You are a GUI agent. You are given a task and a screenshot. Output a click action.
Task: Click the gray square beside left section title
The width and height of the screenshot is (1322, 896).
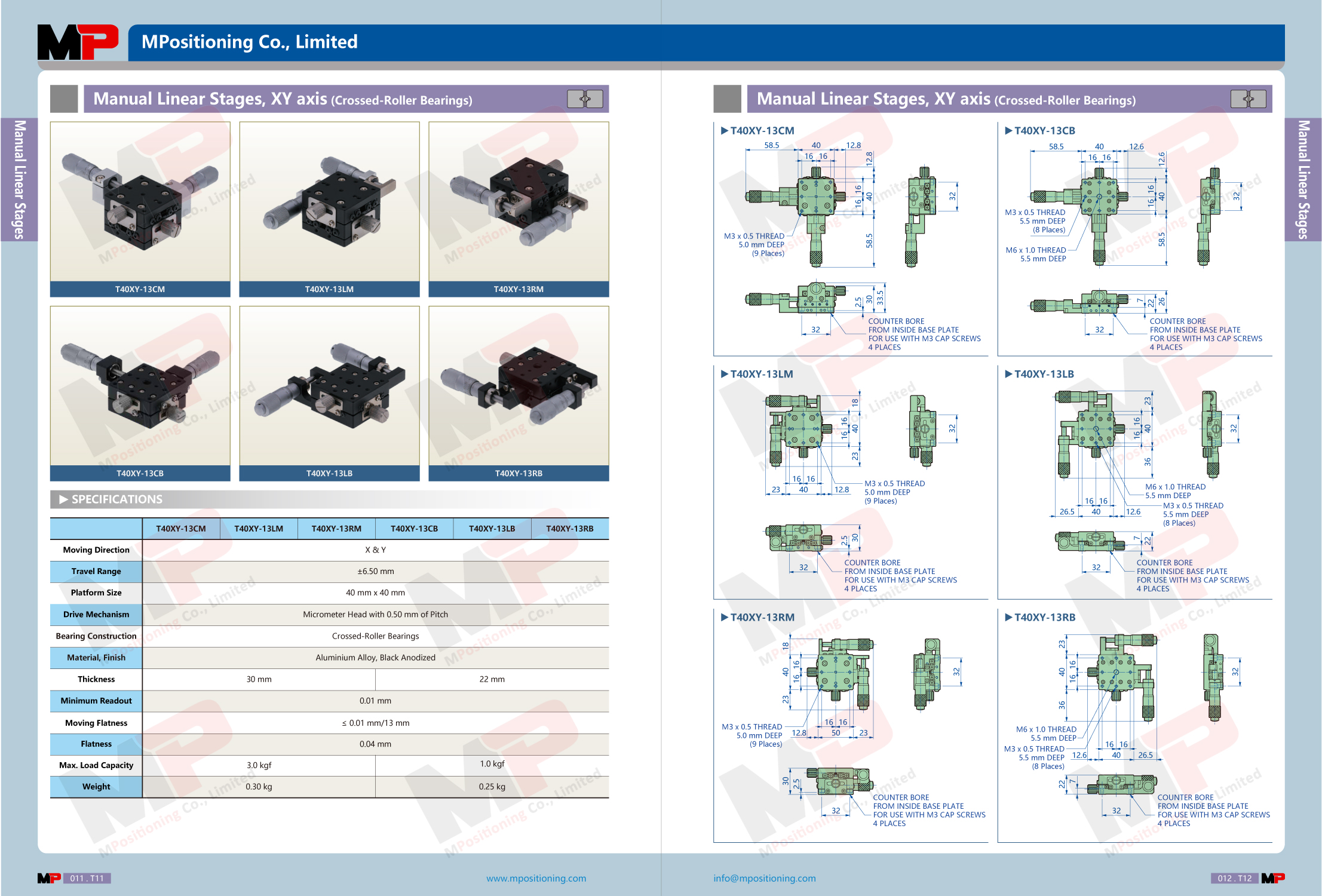click(64, 99)
